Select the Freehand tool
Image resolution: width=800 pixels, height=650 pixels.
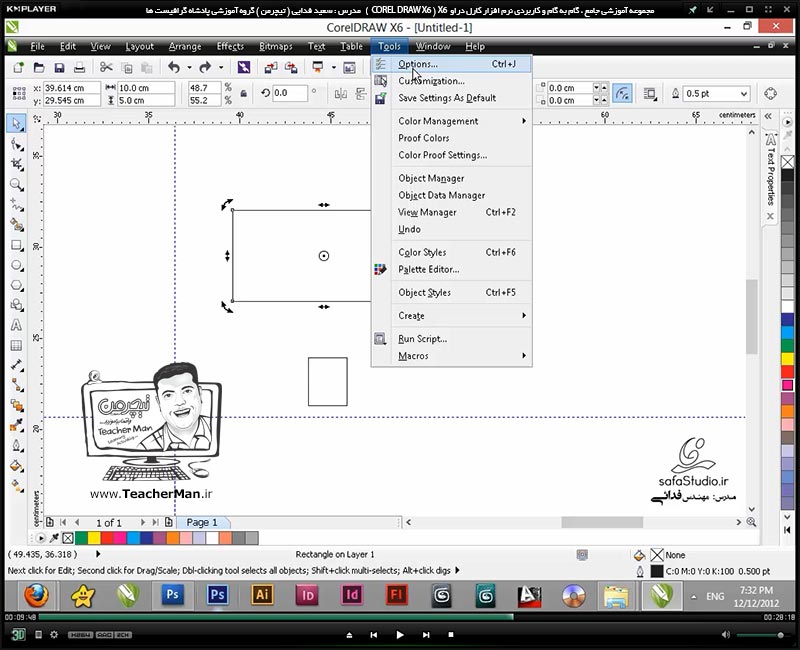(16, 205)
